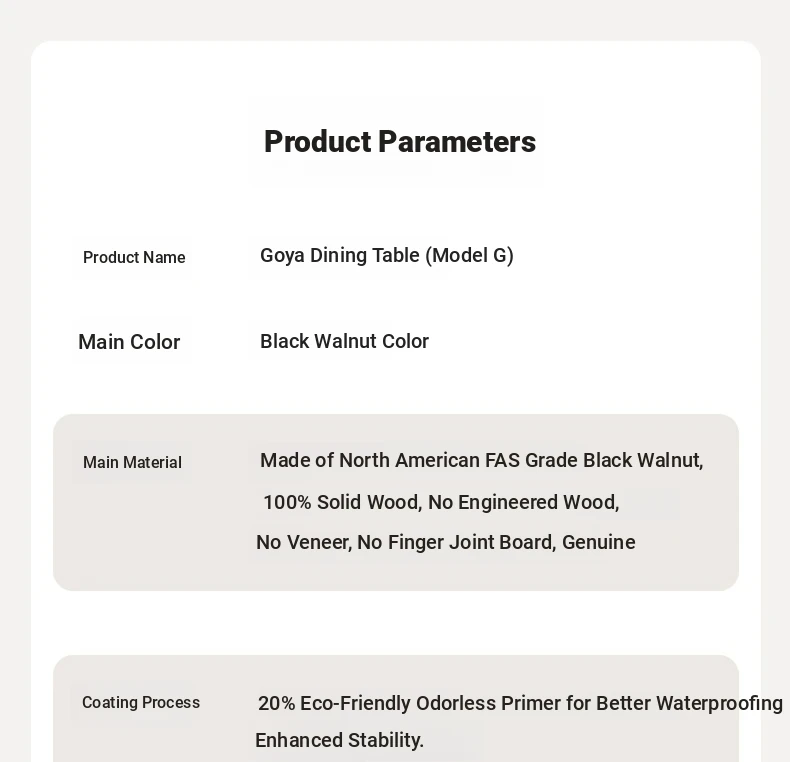Click the 100% Solid Wood line
The width and height of the screenshot is (790, 762).
tap(441, 502)
